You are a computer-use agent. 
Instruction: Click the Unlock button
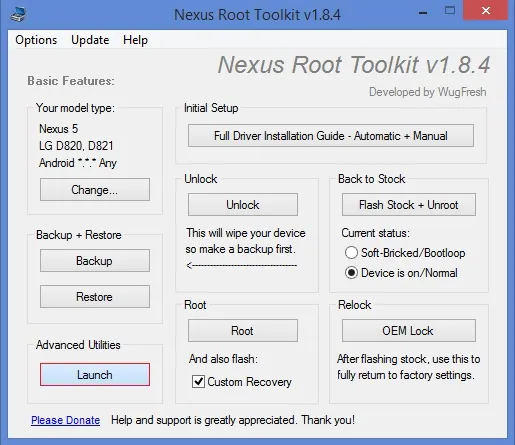243,205
